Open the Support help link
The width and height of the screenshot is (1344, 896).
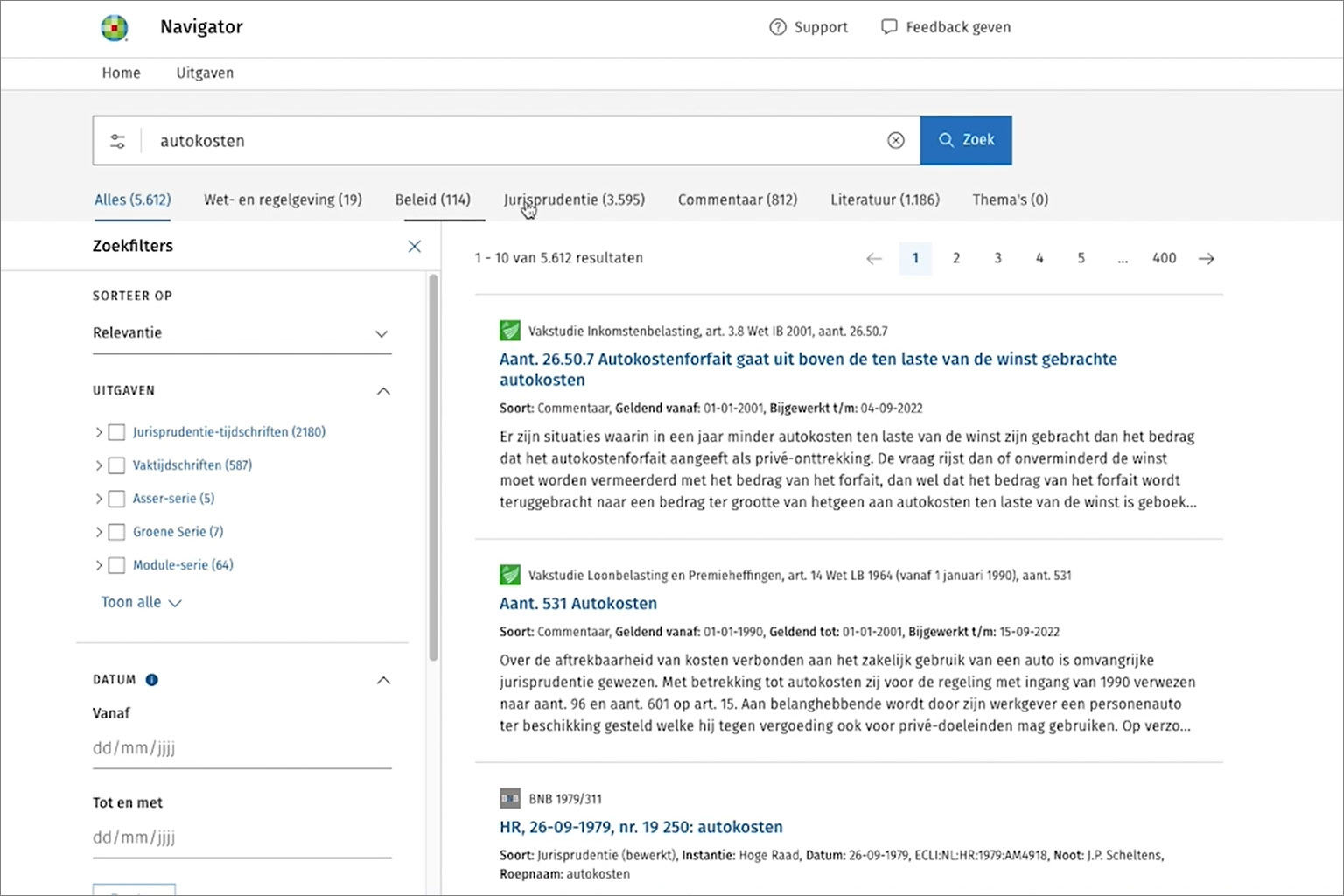coord(808,27)
